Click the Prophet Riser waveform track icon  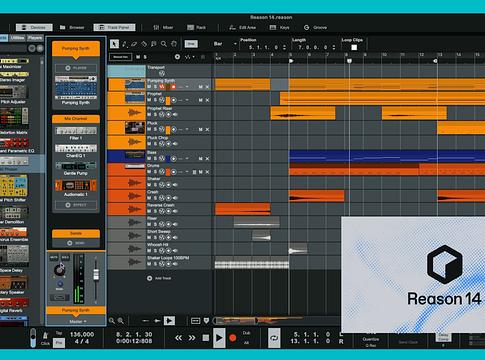click(134, 113)
